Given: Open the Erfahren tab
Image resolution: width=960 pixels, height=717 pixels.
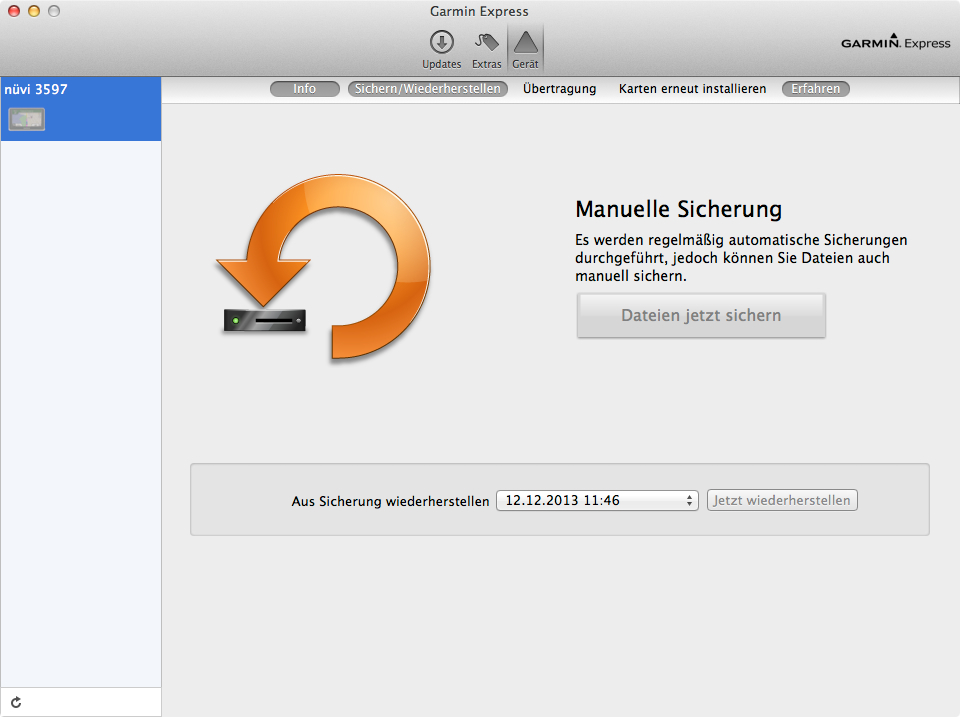Looking at the screenshot, I should click(x=815, y=89).
